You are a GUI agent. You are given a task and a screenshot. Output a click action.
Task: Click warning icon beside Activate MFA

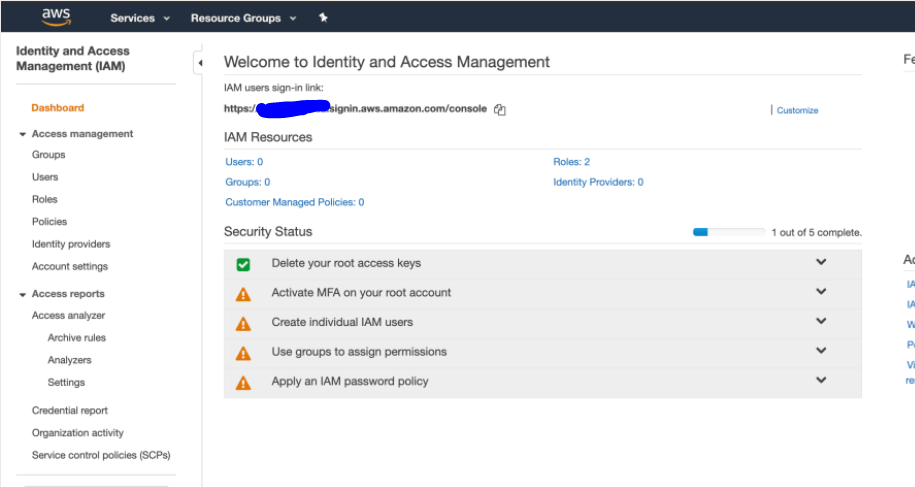pos(243,294)
